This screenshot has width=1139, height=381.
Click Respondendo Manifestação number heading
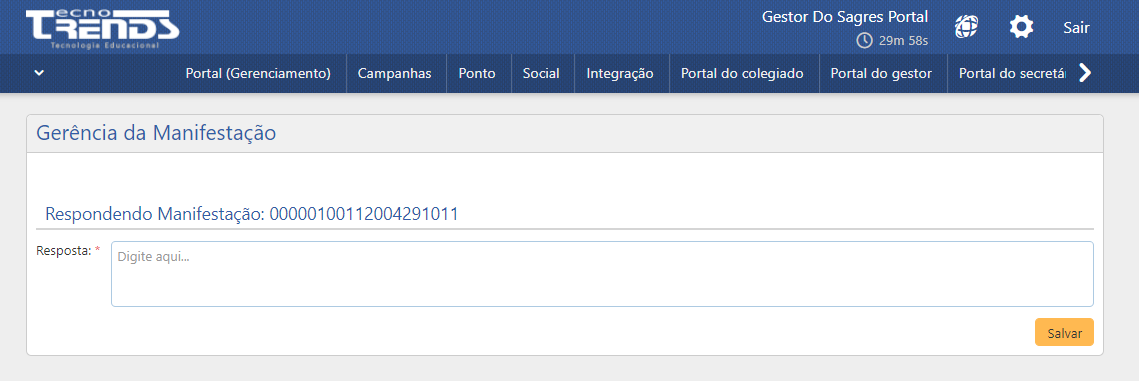pyautogui.click(x=251, y=214)
